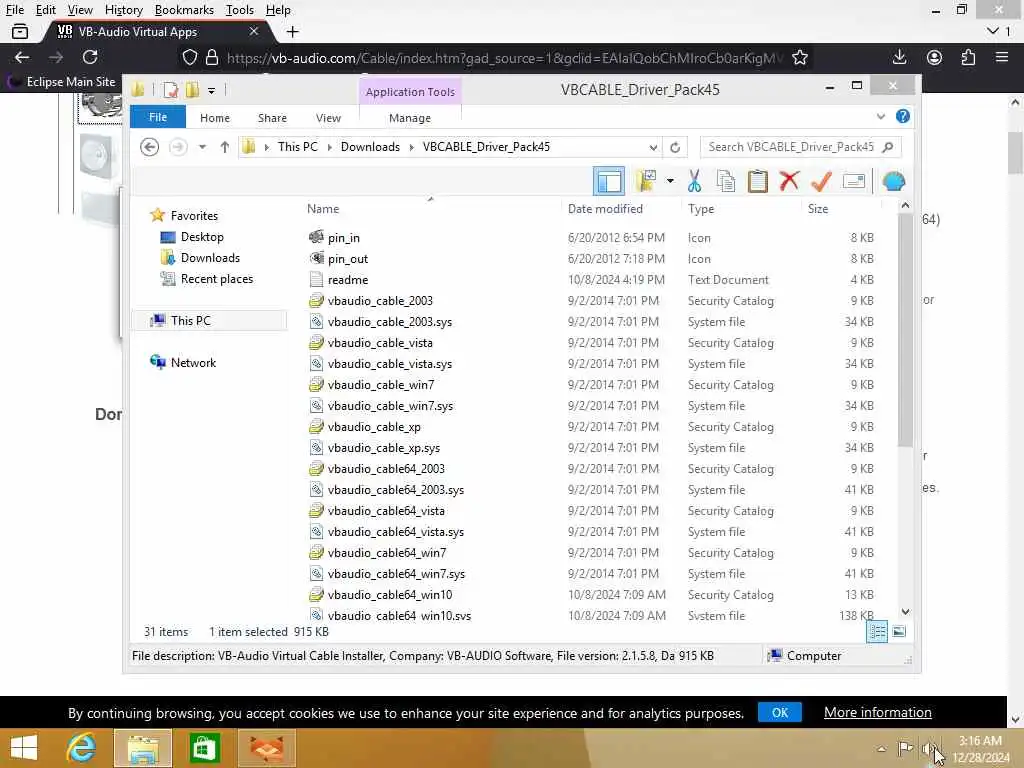Open More information cookie link
1024x768 pixels.
pos(877,712)
